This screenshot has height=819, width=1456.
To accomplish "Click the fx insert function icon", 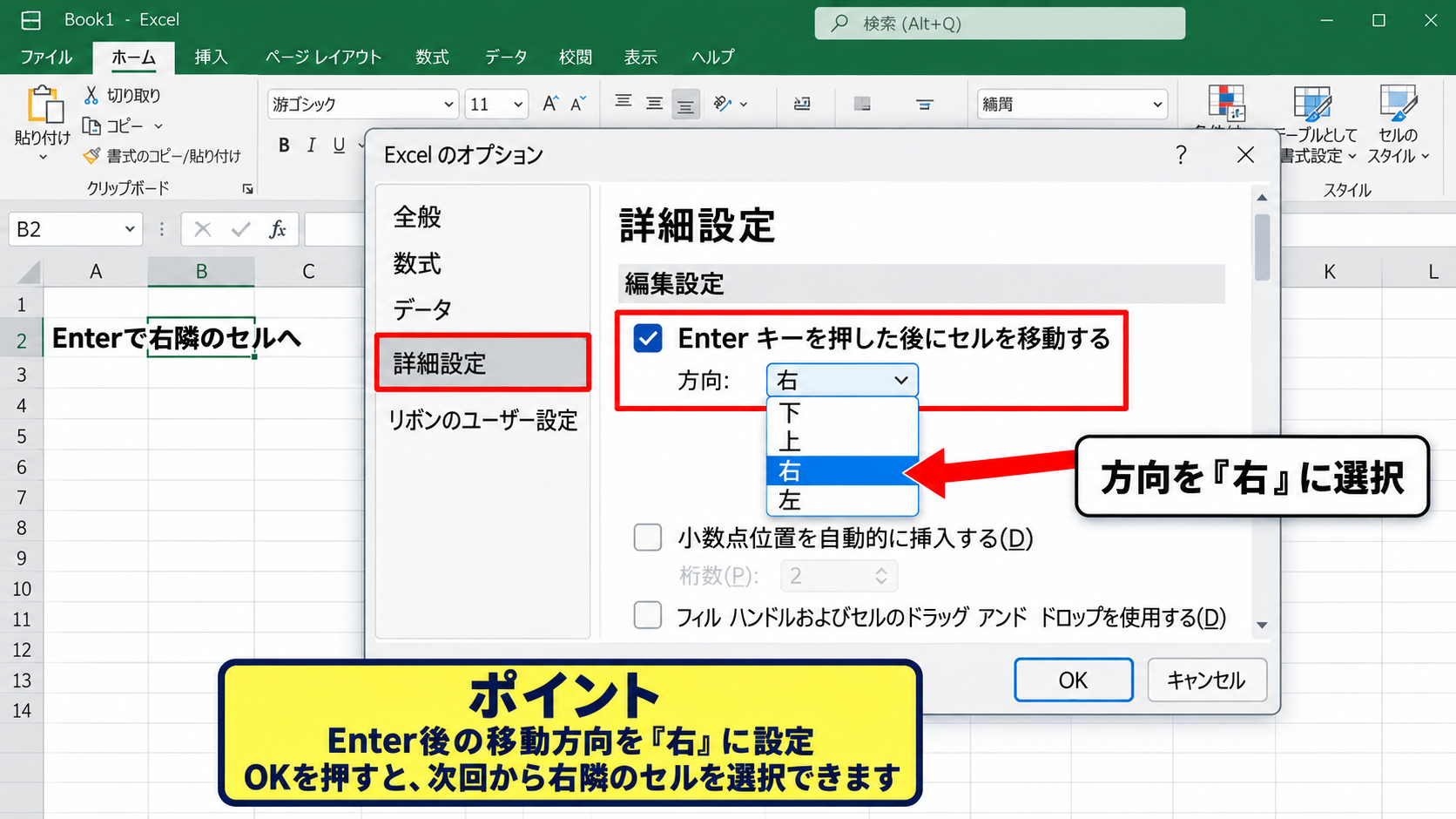I will 278,229.
